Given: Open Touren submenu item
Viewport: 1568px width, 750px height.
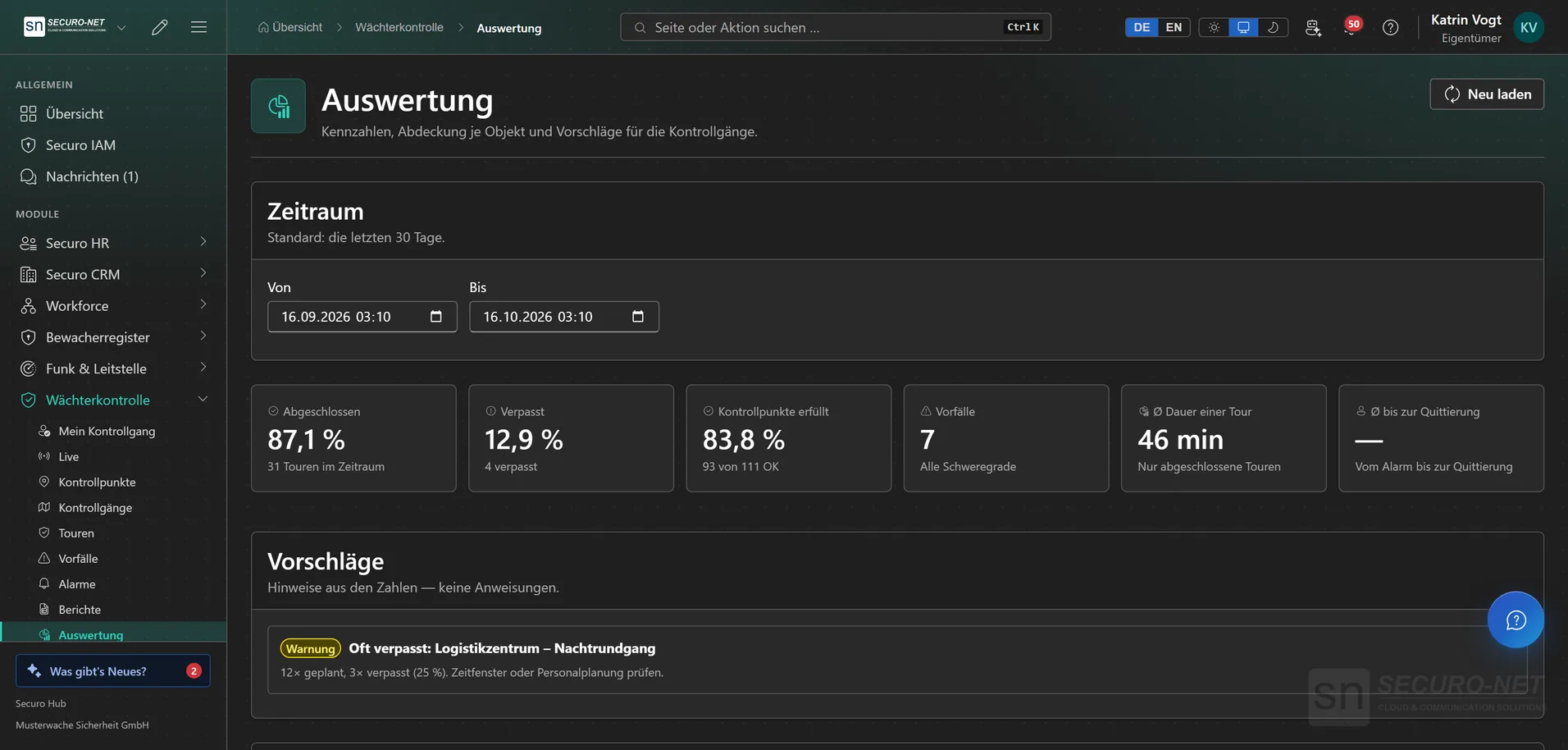Looking at the screenshot, I should tap(76, 533).
